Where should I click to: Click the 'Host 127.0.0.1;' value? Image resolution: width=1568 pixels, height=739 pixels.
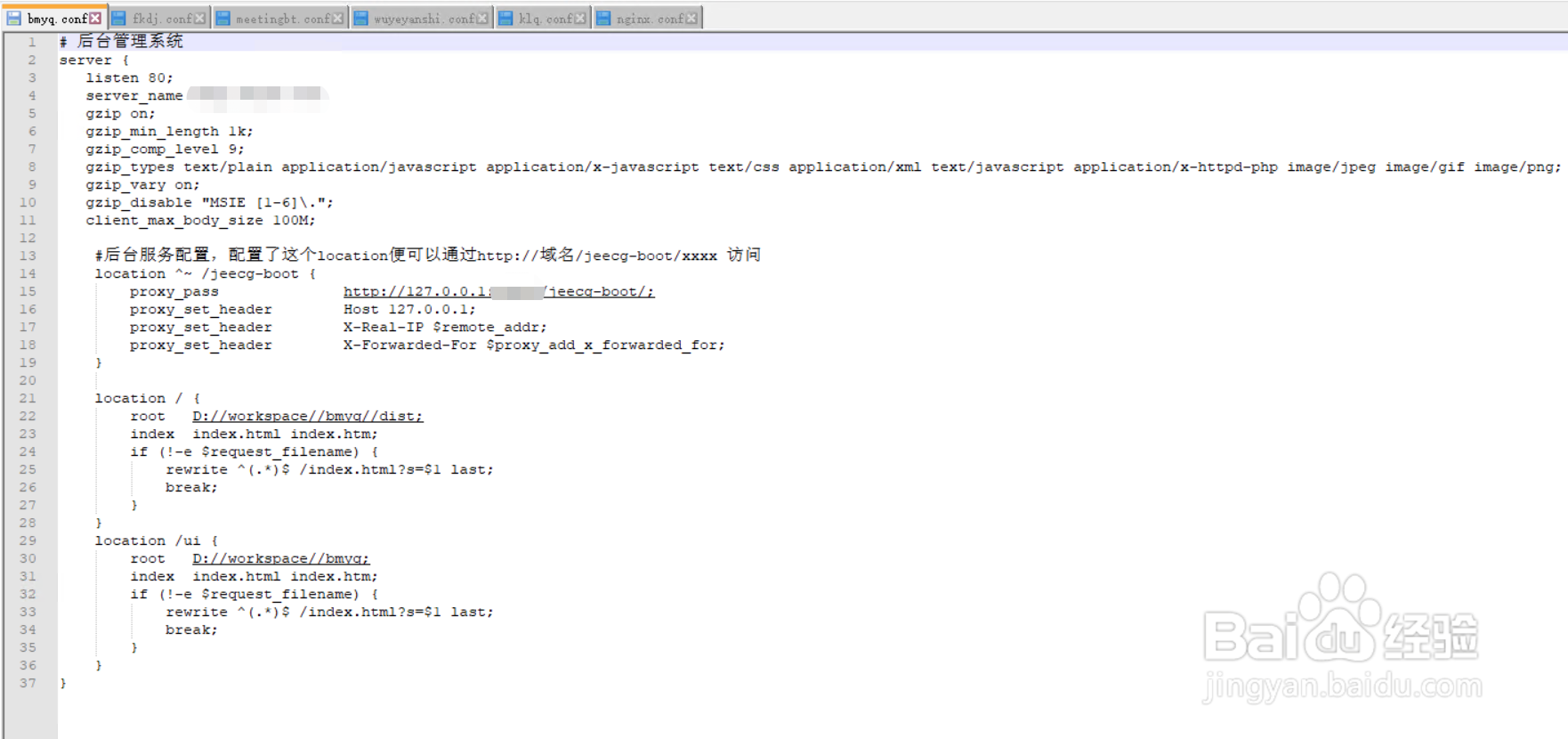tap(410, 310)
